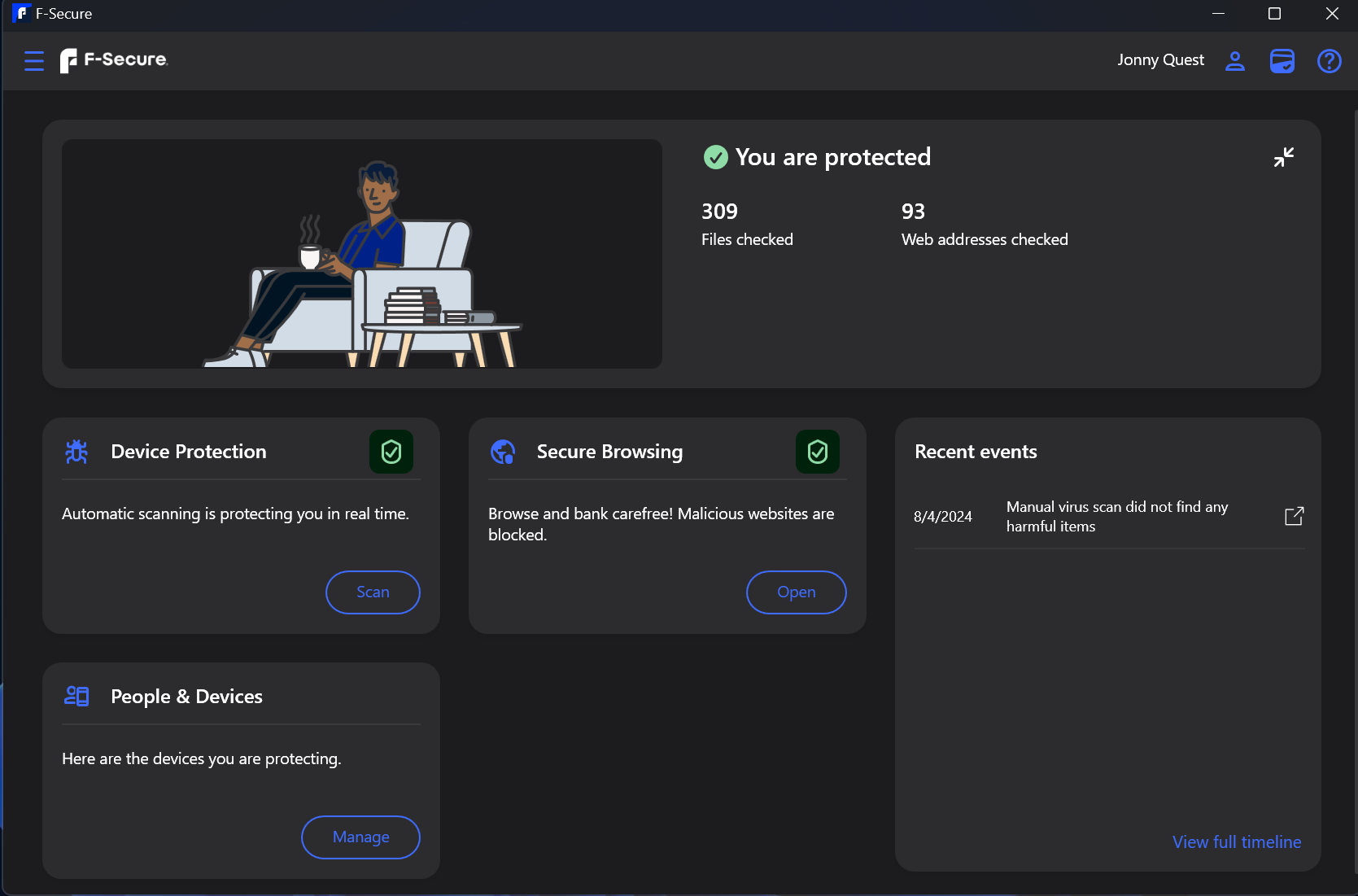
Task: Click the Web addresses checked label
Action: 985,240
